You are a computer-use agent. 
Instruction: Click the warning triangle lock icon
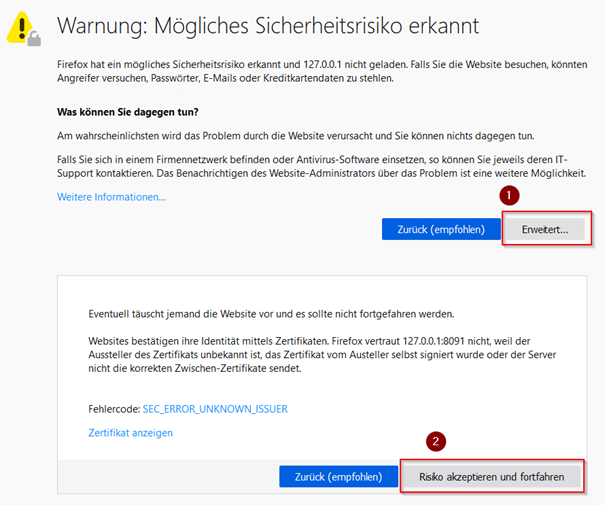pyautogui.click(x=24, y=29)
